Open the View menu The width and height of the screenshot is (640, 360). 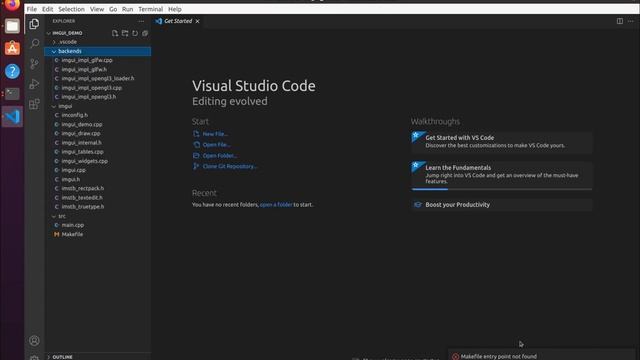point(97,9)
